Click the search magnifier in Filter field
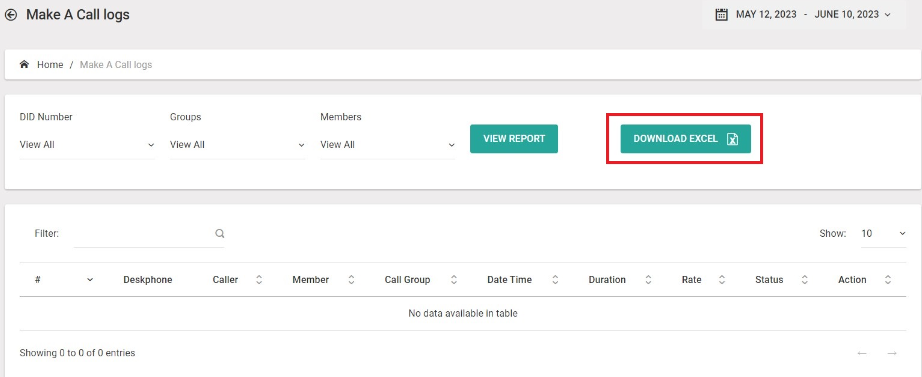This screenshot has width=922, height=377. coord(219,233)
